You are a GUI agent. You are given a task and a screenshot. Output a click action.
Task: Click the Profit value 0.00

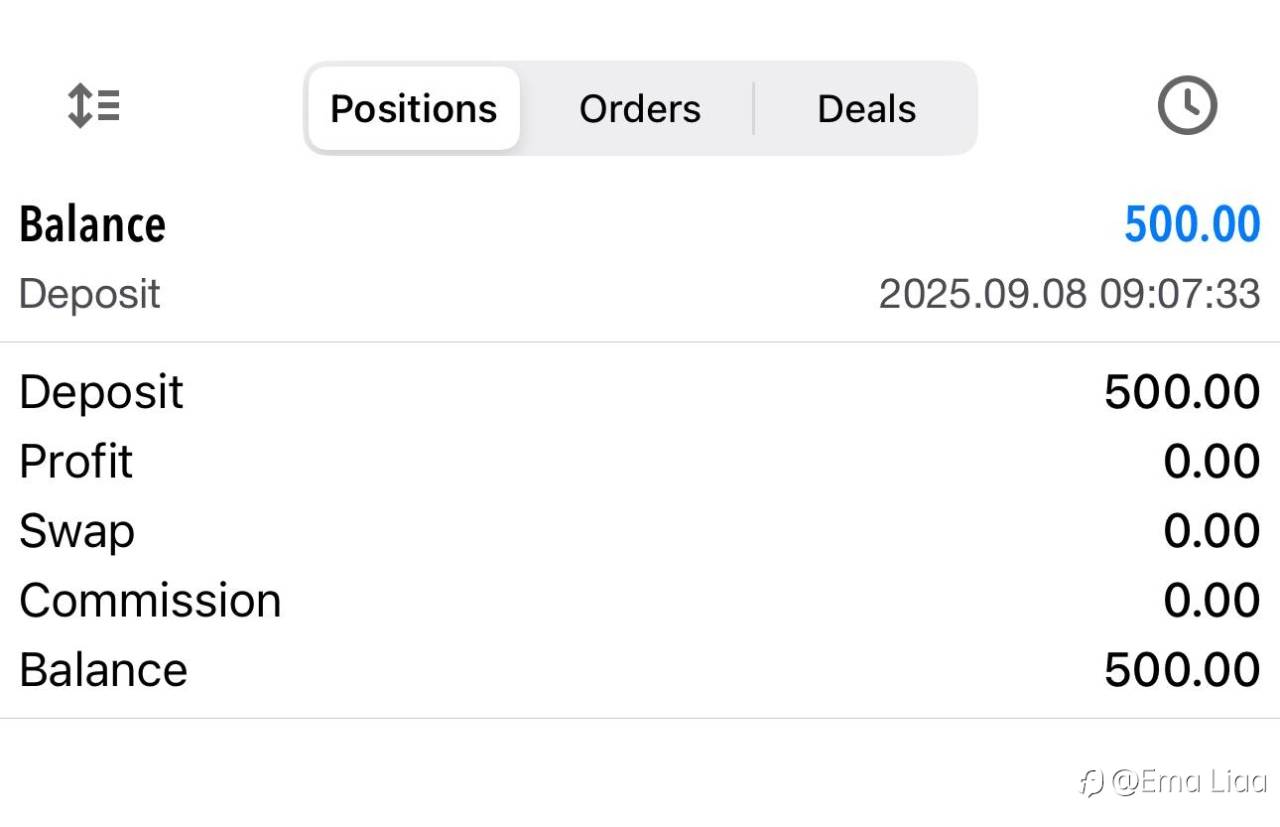tap(1211, 462)
